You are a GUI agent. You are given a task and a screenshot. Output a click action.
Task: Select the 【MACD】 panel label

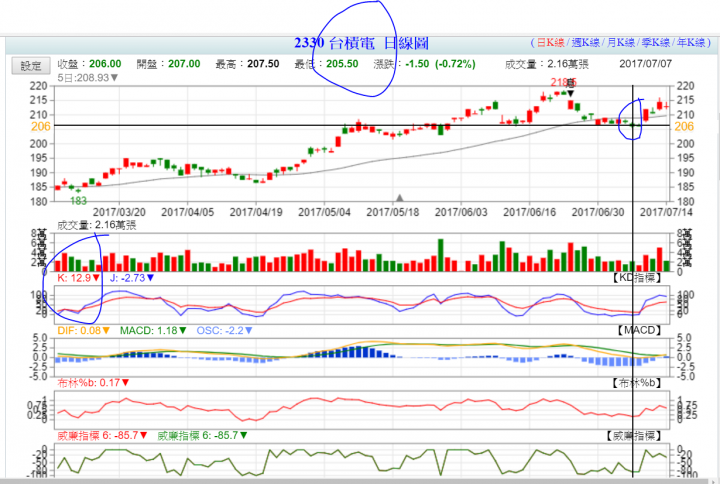640,330
